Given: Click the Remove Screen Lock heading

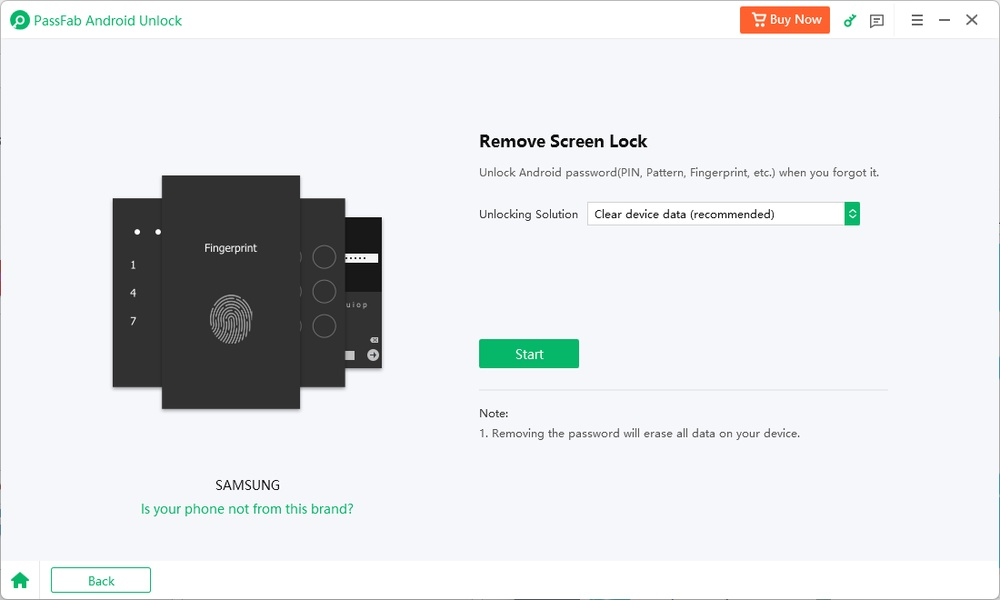Looking at the screenshot, I should (x=563, y=142).
